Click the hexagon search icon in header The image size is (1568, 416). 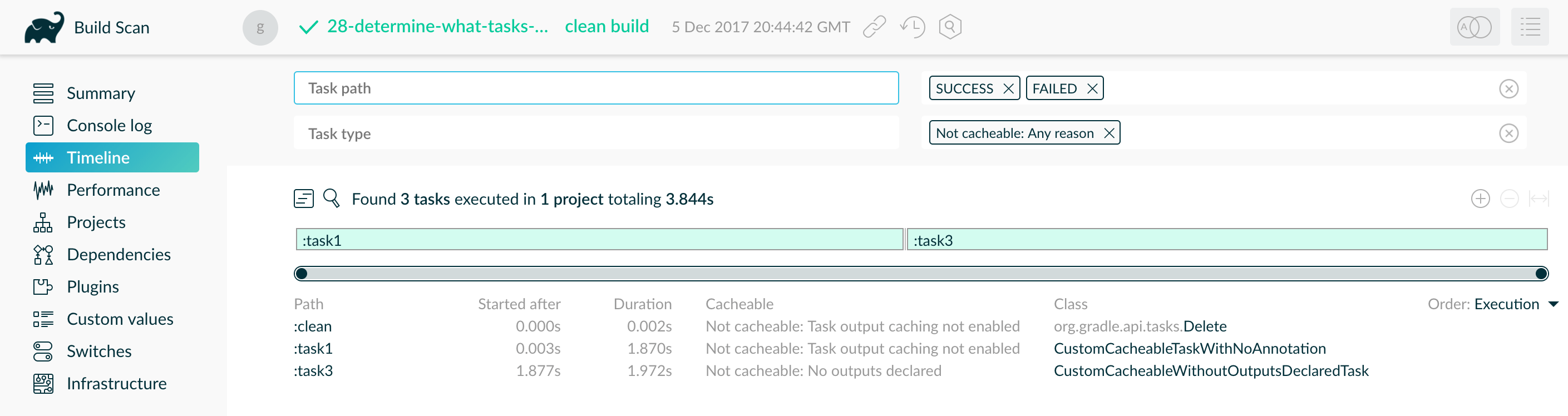tap(950, 27)
